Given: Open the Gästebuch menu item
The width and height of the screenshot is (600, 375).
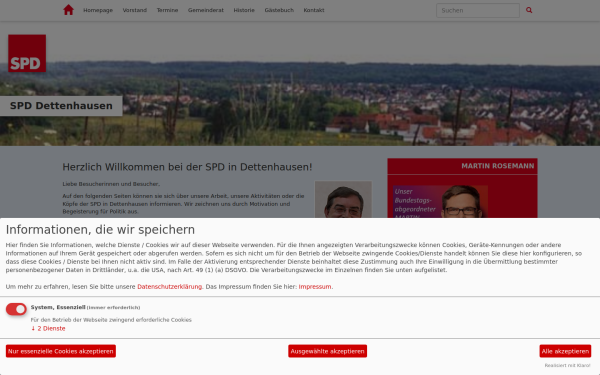Looking at the screenshot, I should [x=279, y=10].
